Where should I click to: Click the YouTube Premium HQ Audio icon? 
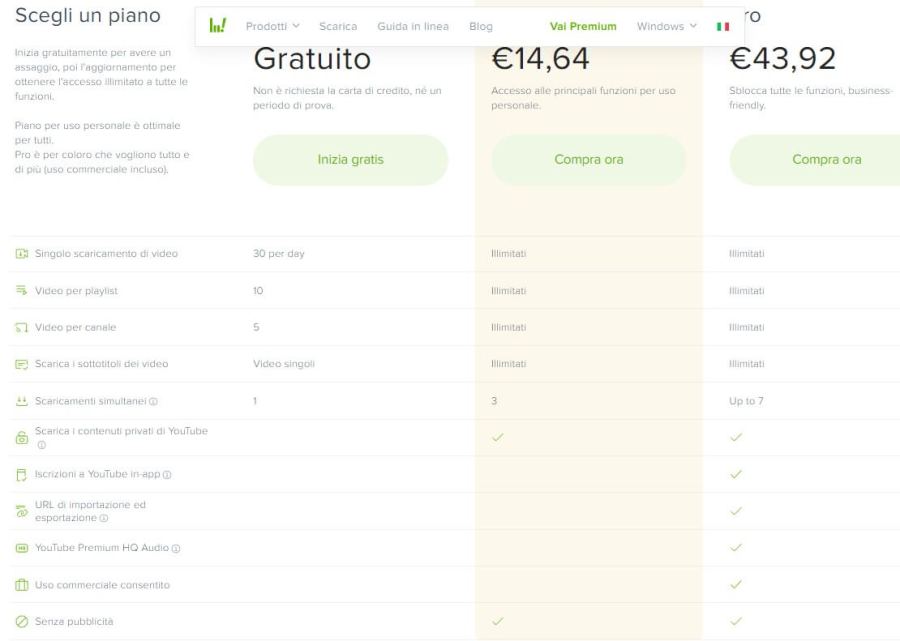coord(22,548)
